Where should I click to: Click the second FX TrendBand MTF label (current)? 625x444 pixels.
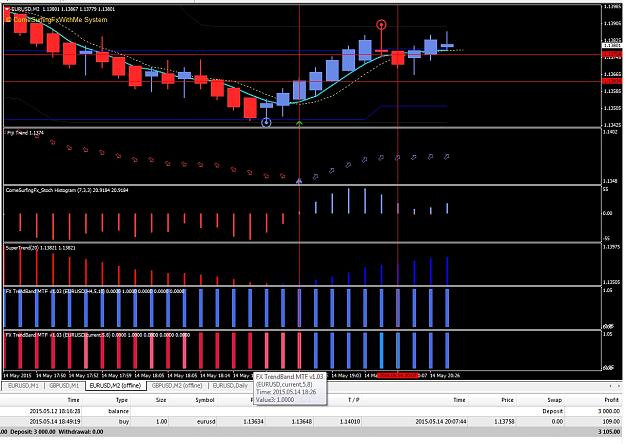pos(98,335)
